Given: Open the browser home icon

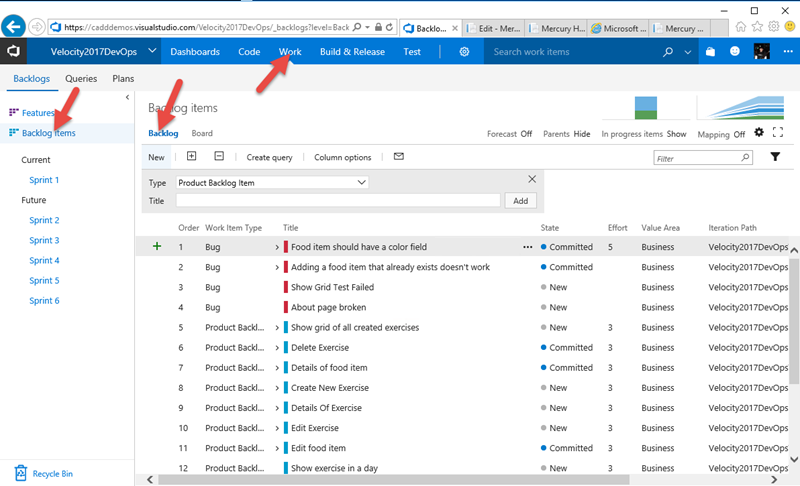Looking at the screenshot, I should (740, 27).
